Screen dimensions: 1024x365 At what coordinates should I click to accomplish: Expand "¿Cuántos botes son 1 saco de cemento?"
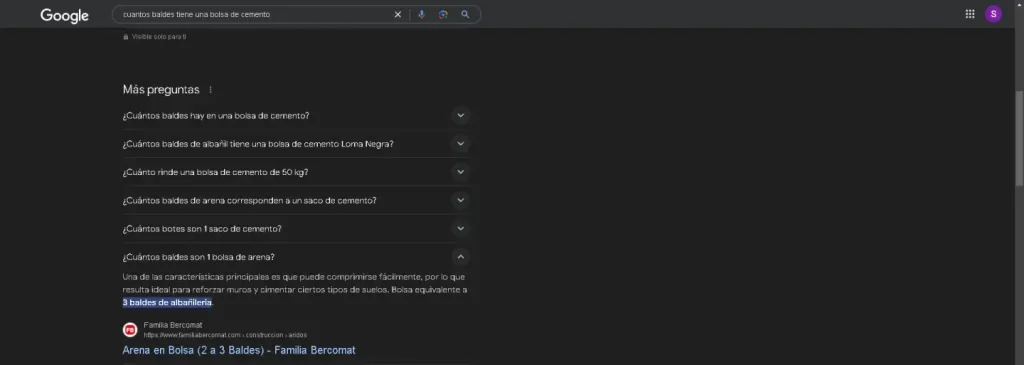pos(296,229)
